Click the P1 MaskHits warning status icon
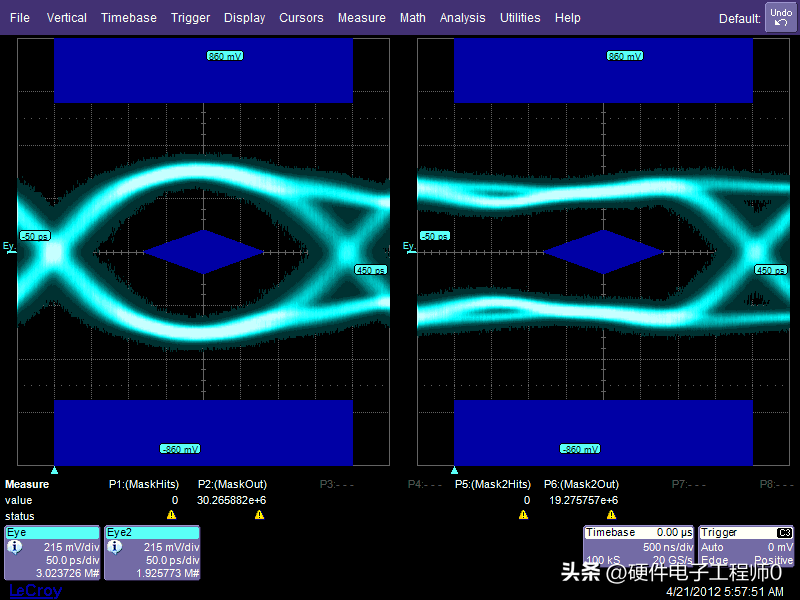Screen dimensions: 800x600 click(171, 515)
